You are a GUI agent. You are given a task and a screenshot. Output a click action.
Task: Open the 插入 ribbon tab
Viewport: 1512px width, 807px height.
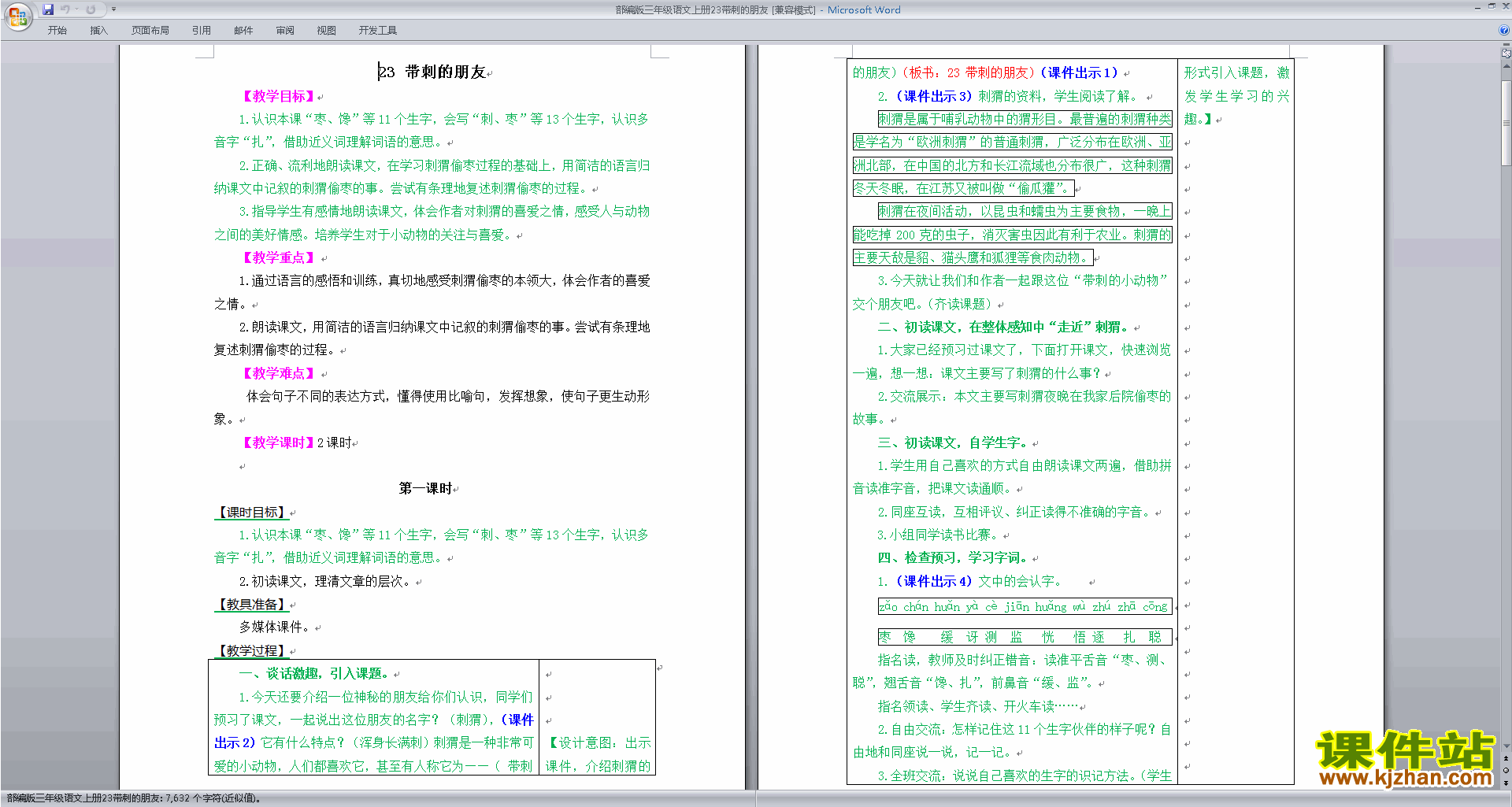(98, 30)
